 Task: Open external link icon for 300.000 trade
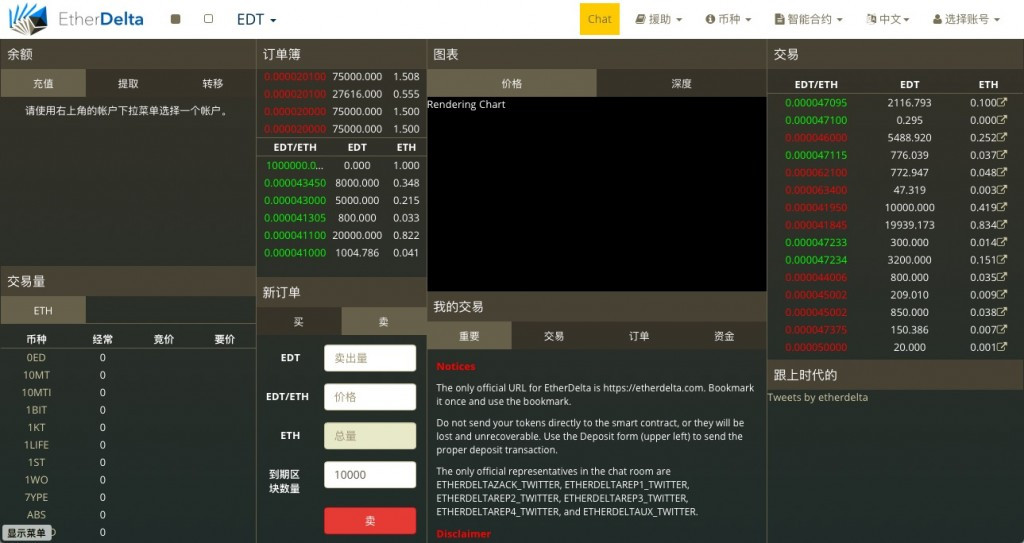[1002, 242]
